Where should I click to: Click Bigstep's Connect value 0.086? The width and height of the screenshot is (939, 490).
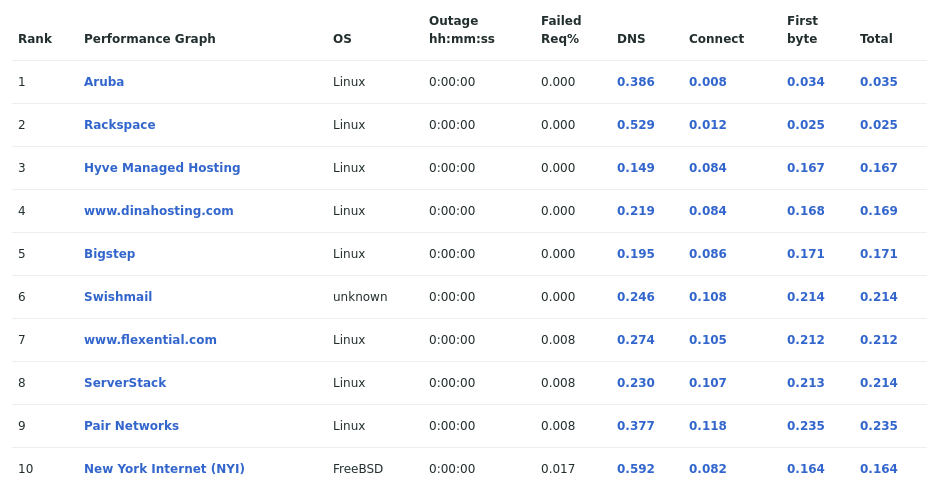coord(707,254)
